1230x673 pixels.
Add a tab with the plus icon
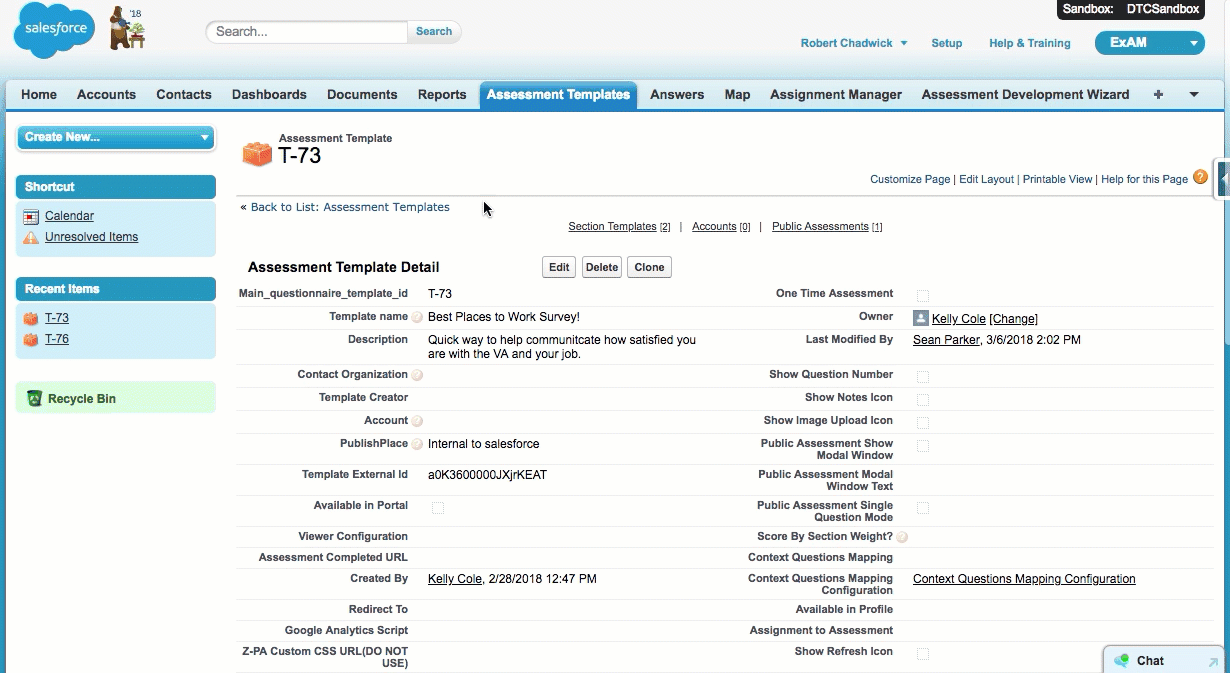coord(1158,94)
